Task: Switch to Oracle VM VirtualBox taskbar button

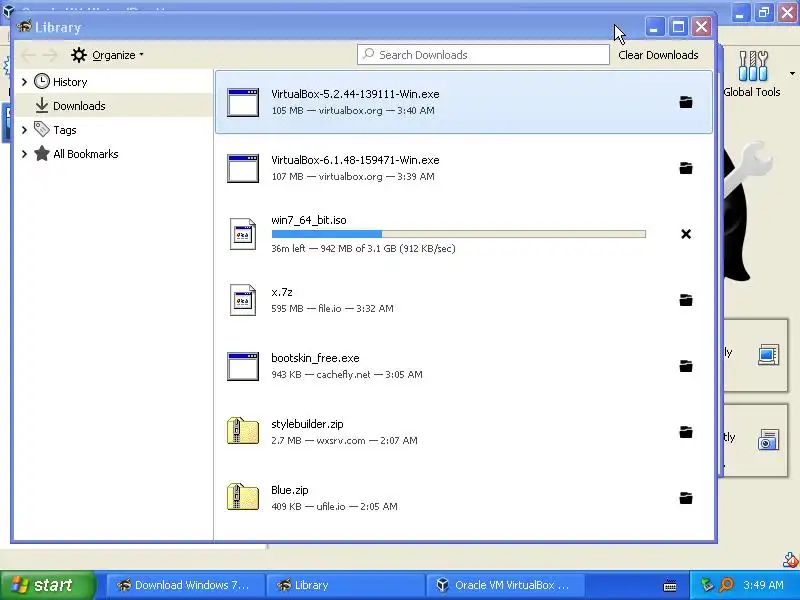Action: pyautogui.click(x=506, y=585)
